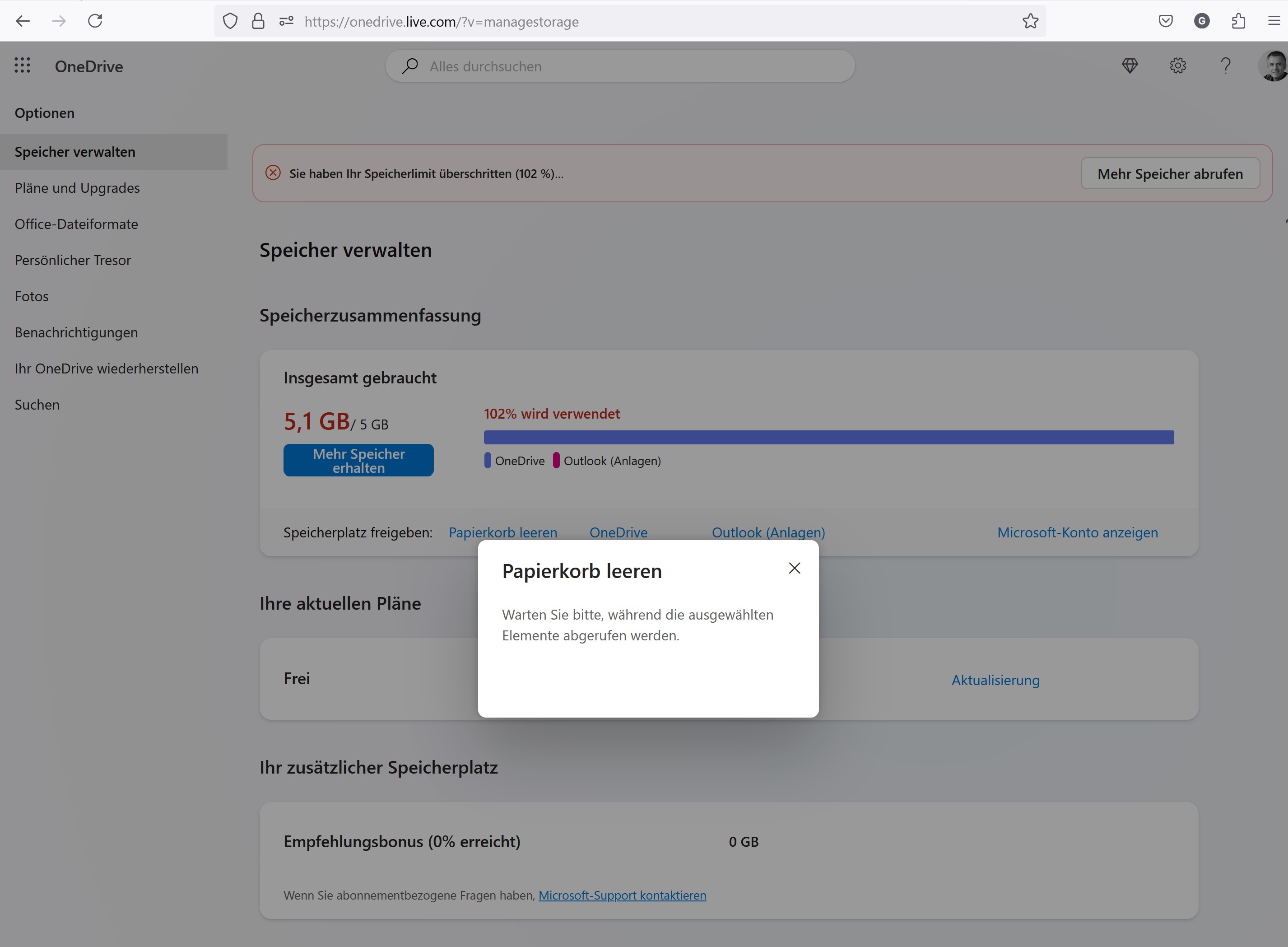Viewport: 1288px width, 947px height.
Task: Open the shield tracking protection icon
Action: tap(230, 21)
